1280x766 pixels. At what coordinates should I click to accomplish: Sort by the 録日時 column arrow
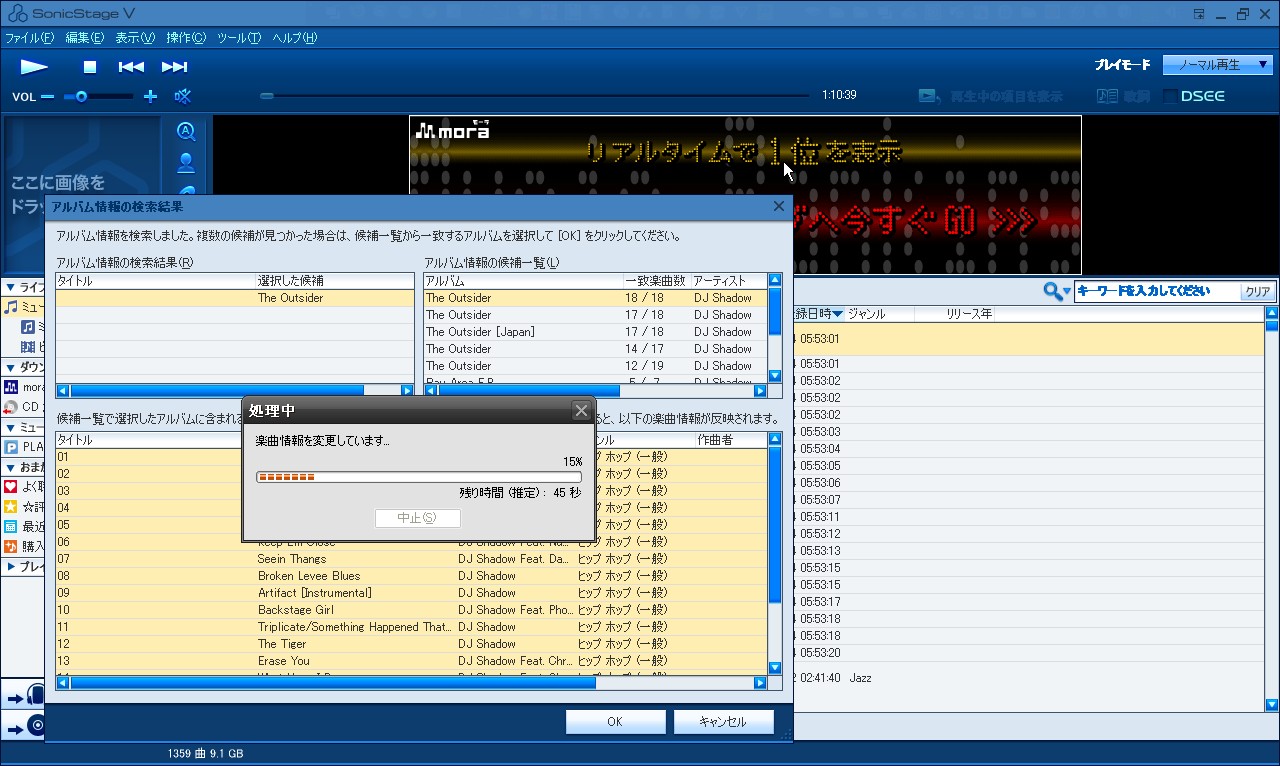[x=838, y=314]
